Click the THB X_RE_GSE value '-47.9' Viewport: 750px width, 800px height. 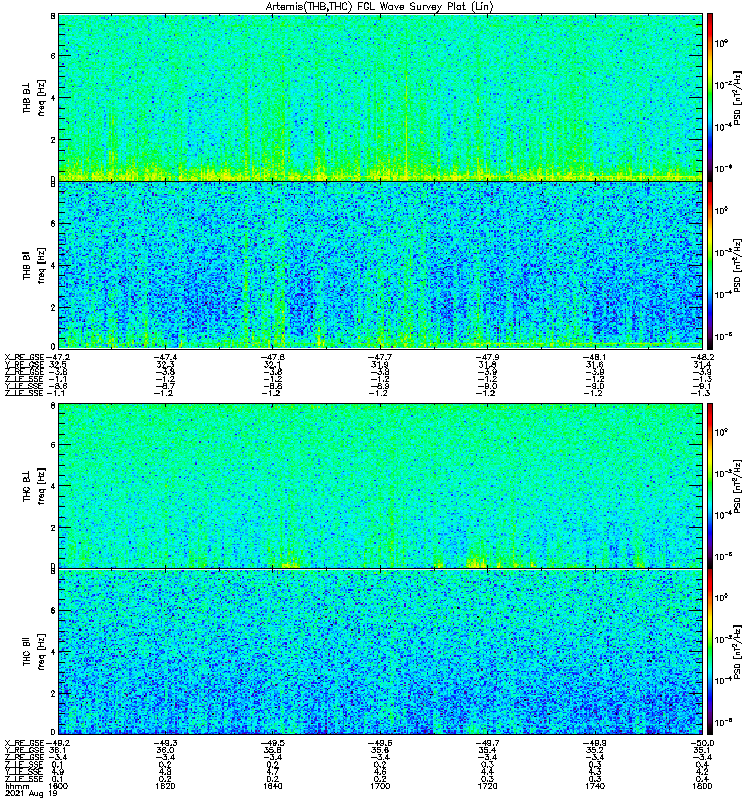pos(487,357)
